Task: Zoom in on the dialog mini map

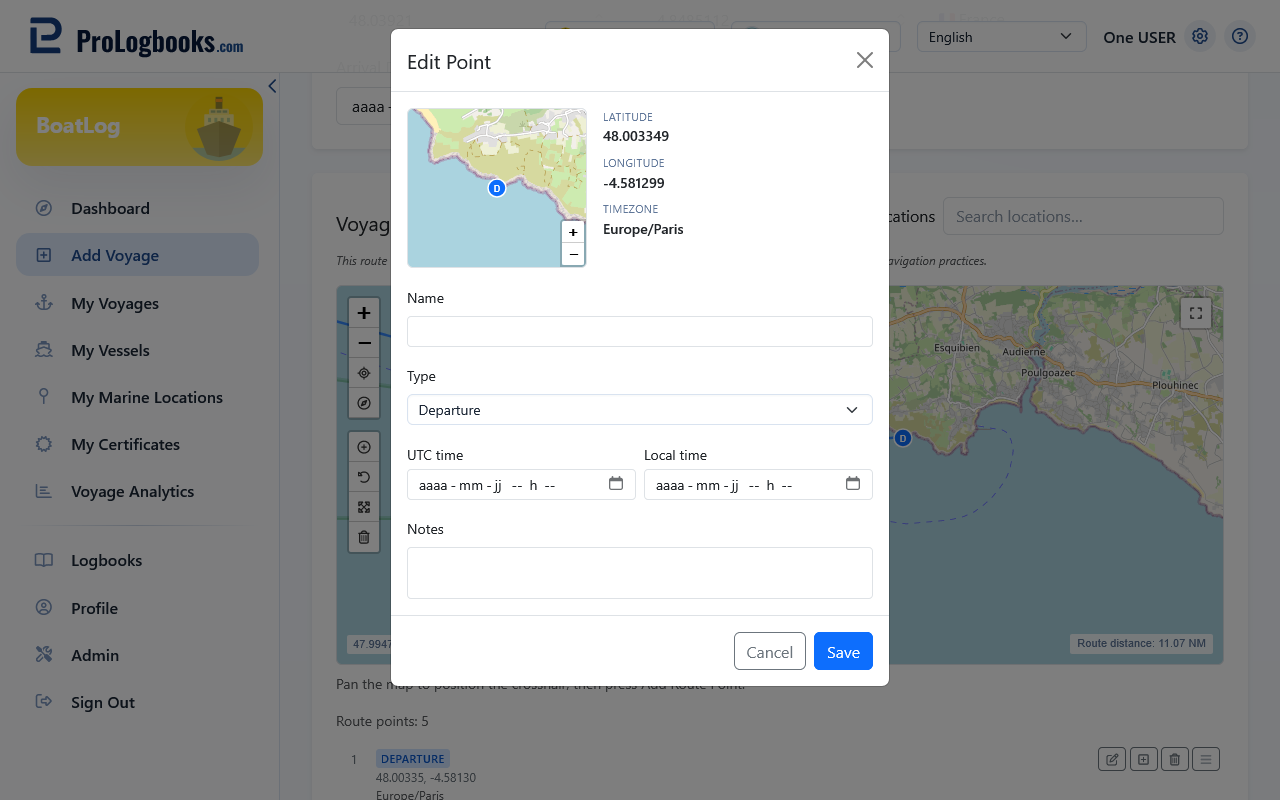Action: pyautogui.click(x=573, y=232)
